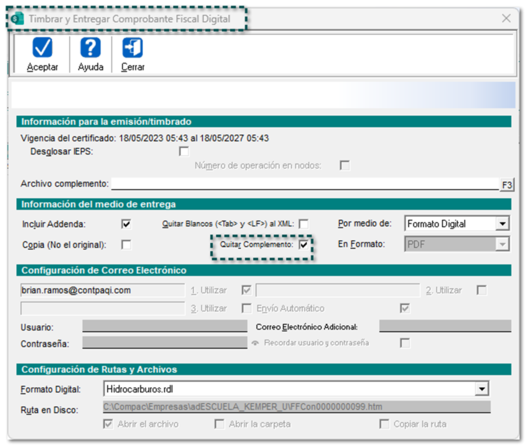Enable Copia (No el original) checkbox
The width and height of the screenshot is (527, 447).
point(126,245)
